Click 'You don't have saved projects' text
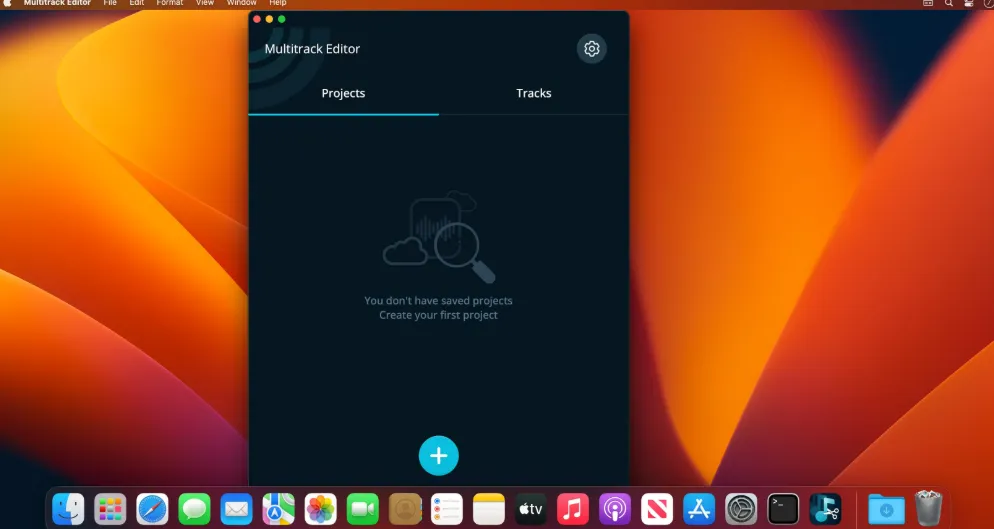The width and height of the screenshot is (994, 529). [x=439, y=301]
